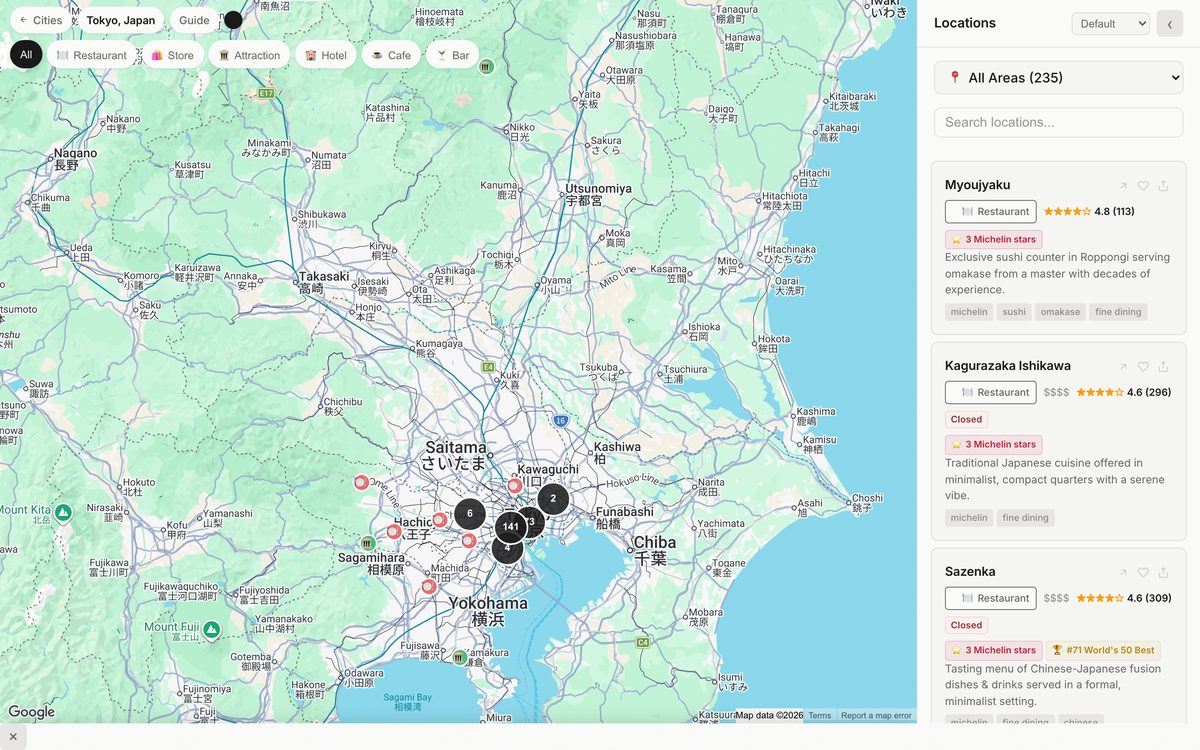Click the omakase tag on Myoujyaku
Image resolution: width=1200 pixels, height=750 pixels.
coord(1060,312)
